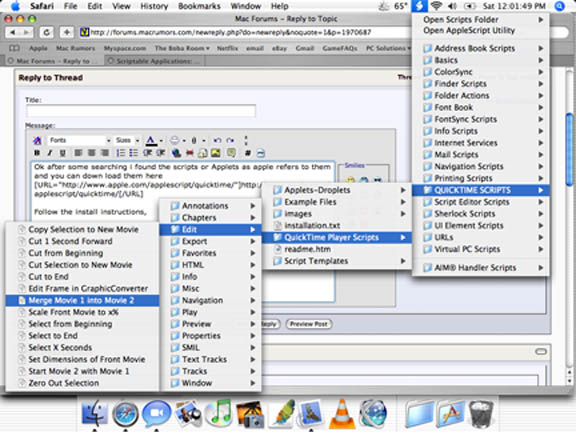Click the Preview Post button

pyautogui.click(x=309, y=324)
